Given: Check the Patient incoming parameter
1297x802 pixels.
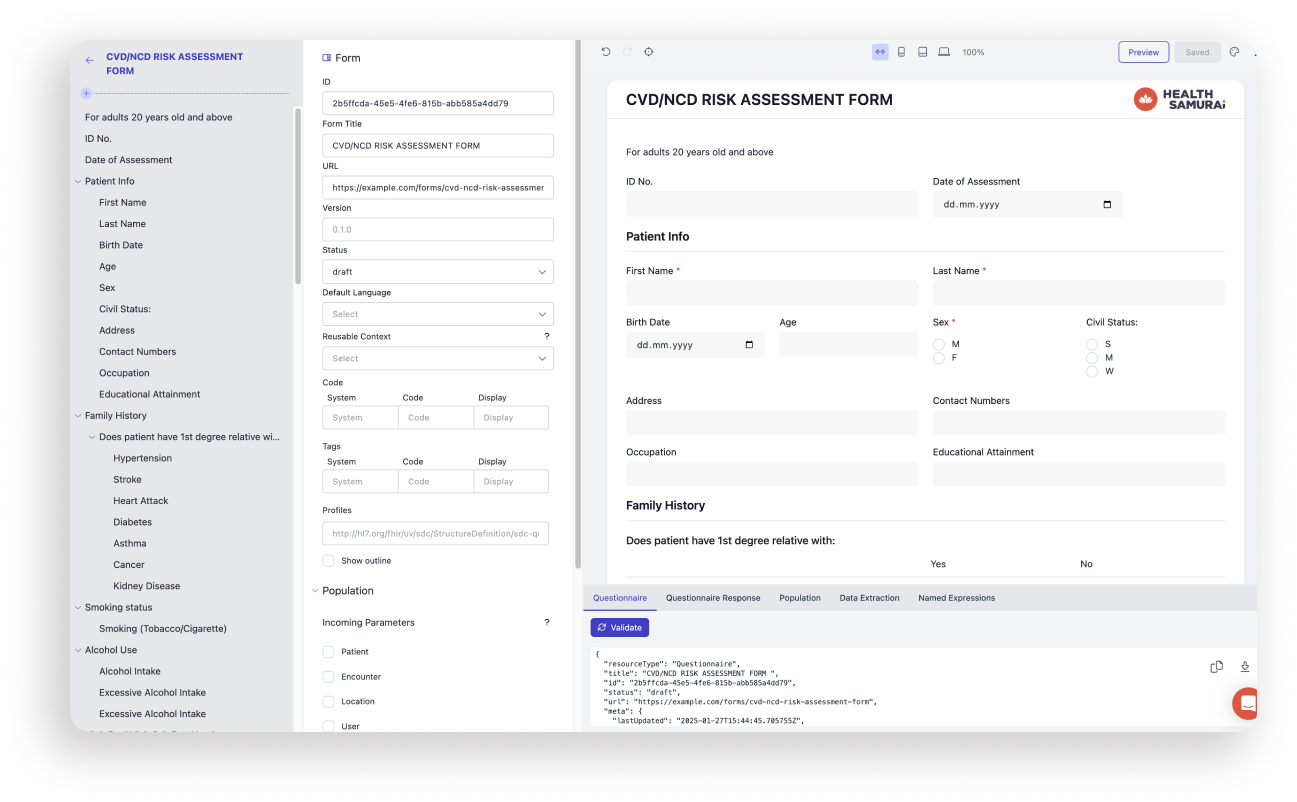Looking at the screenshot, I should pos(328,652).
